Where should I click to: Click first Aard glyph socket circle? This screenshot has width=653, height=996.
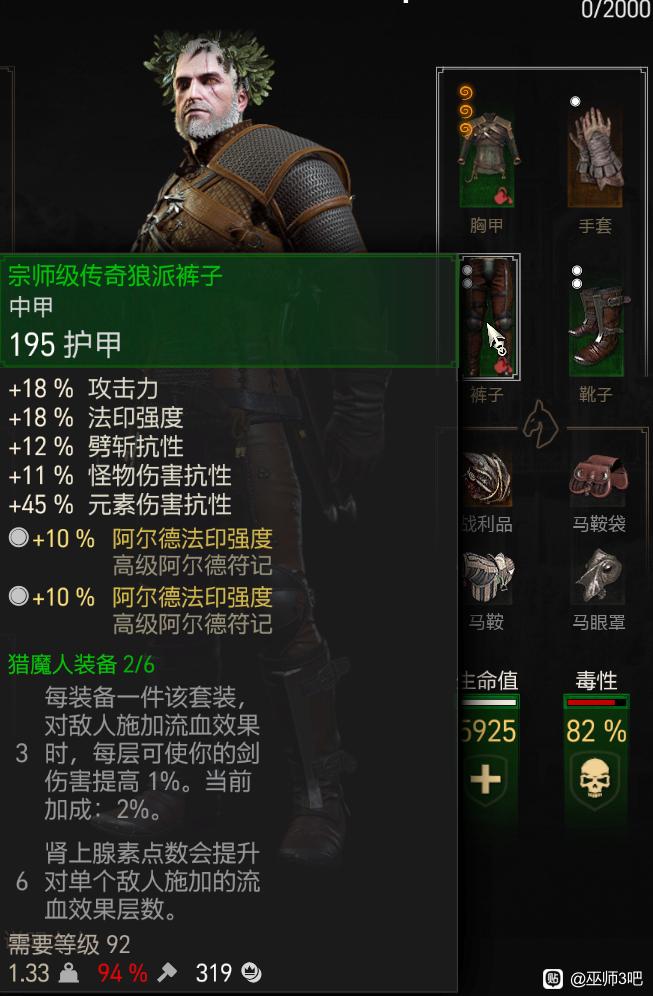point(18,537)
